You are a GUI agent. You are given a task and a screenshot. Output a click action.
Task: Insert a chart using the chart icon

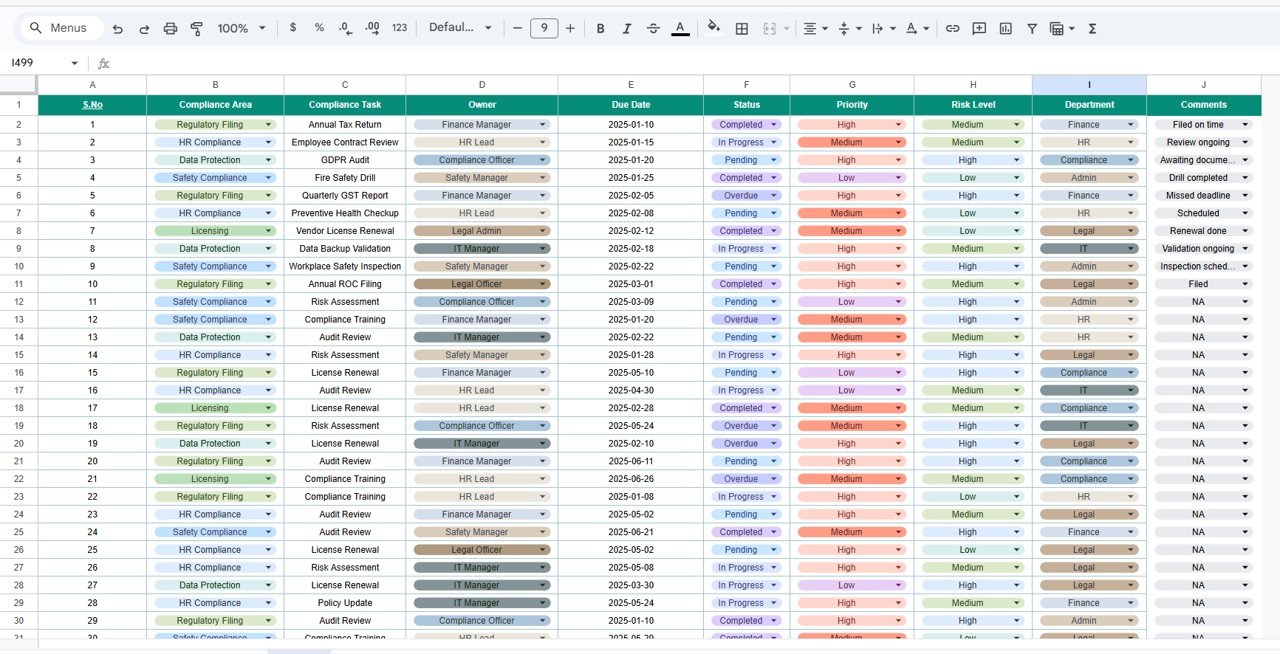(1005, 28)
